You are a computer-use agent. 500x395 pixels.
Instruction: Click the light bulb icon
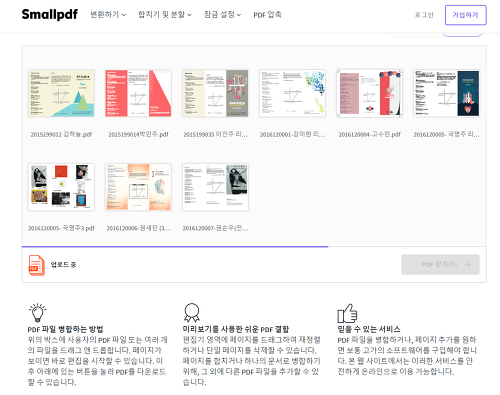click(38, 313)
